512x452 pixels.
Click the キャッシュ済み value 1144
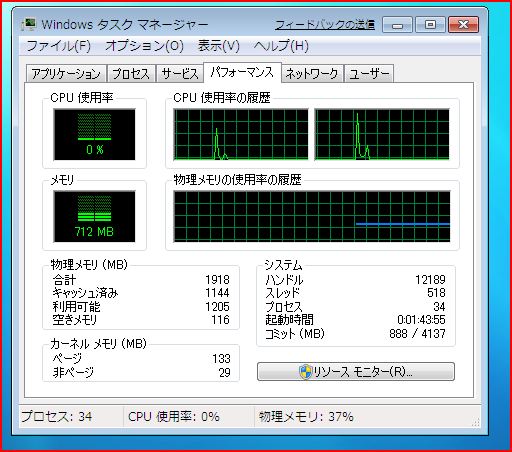pos(217,293)
